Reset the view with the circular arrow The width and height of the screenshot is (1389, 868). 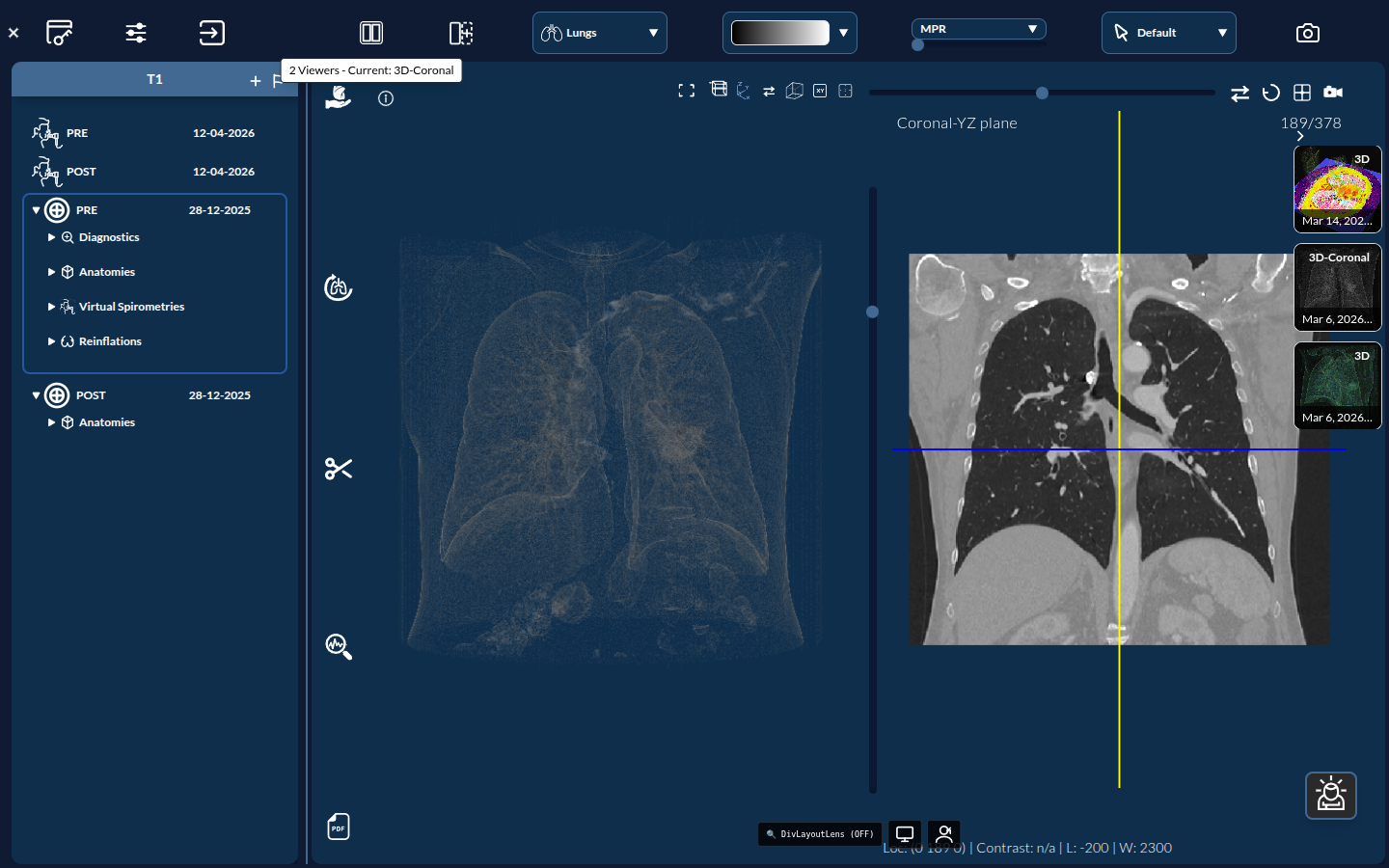(1271, 93)
